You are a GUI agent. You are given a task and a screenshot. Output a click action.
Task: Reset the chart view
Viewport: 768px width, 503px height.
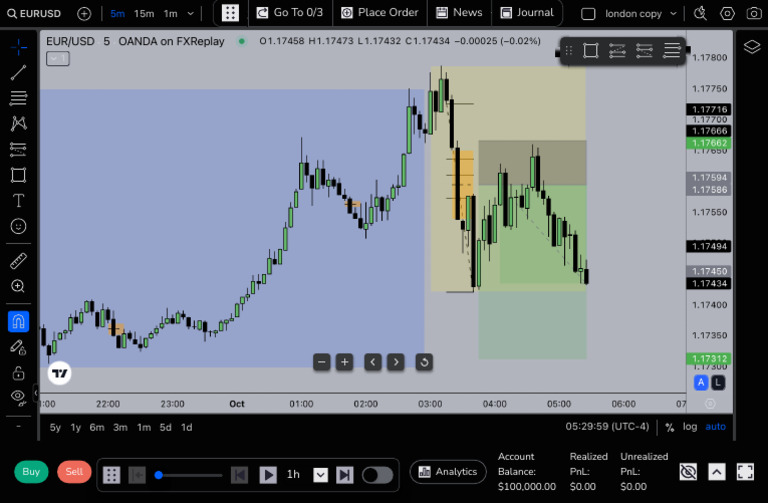click(424, 362)
